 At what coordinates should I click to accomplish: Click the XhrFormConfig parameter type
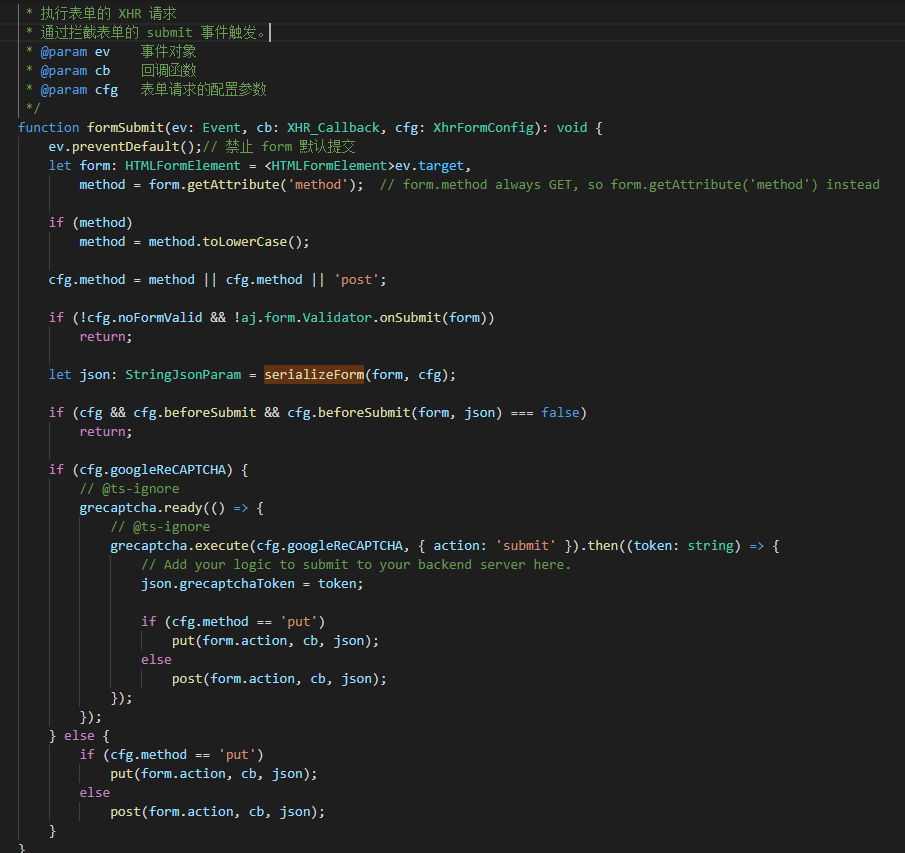(x=483, y=128)
